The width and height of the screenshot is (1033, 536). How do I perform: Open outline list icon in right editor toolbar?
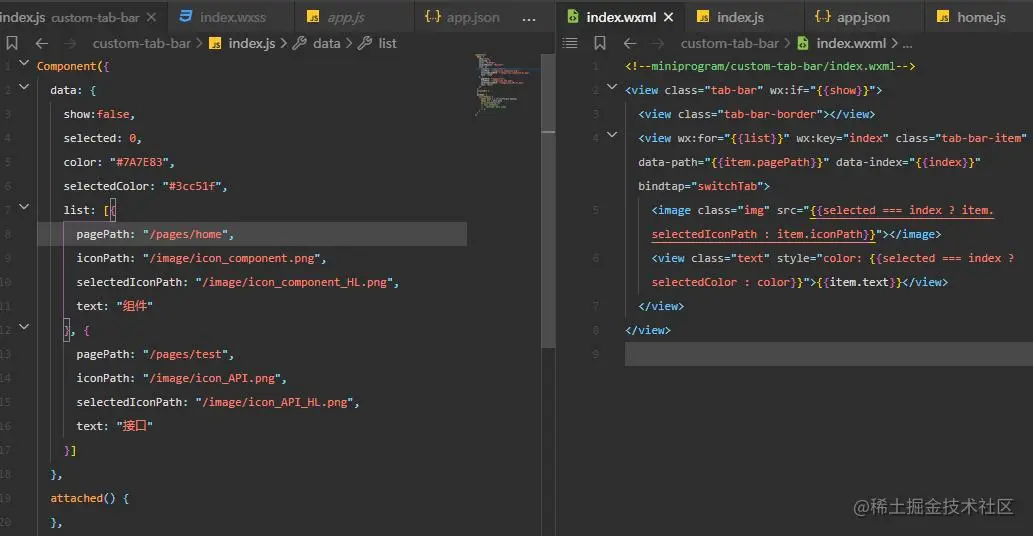click(x=570, y=43)
